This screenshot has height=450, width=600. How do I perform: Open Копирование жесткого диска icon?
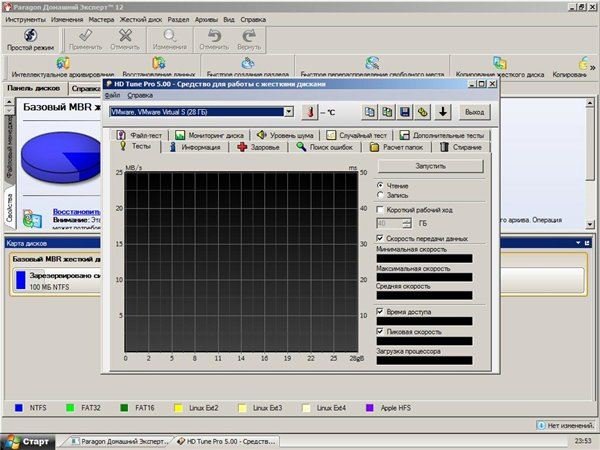(500, 62)
